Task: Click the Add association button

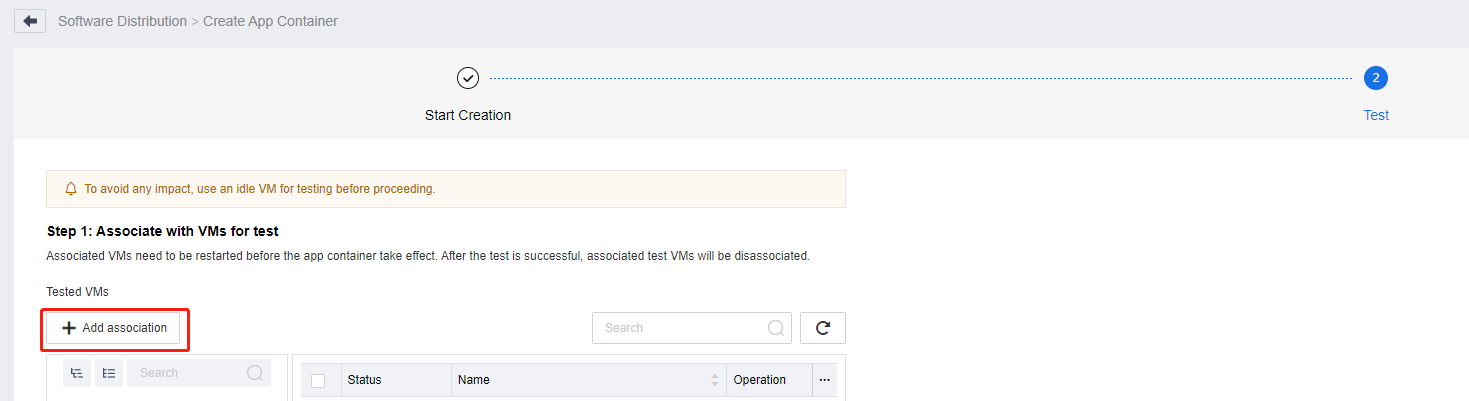Action: coord(114,328)
